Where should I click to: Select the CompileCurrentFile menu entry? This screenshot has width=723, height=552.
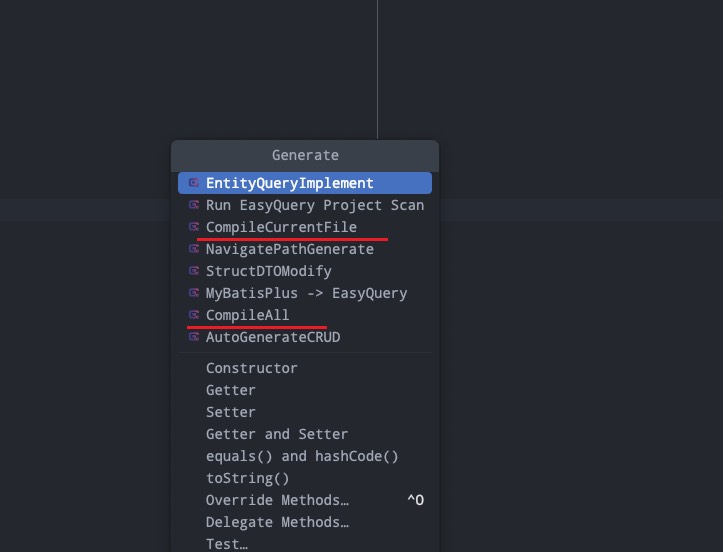click(305, 227)
